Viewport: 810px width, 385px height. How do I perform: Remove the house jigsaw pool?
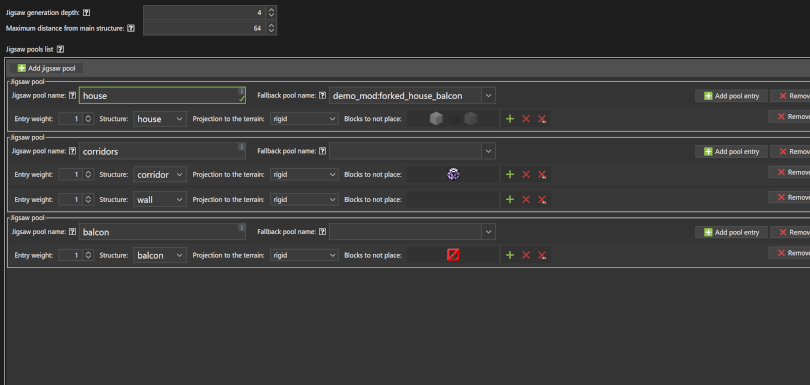(790, 96)
